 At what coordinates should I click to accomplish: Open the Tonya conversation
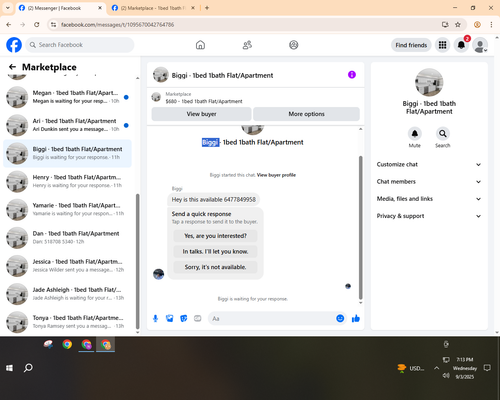[x=67, y=322]
